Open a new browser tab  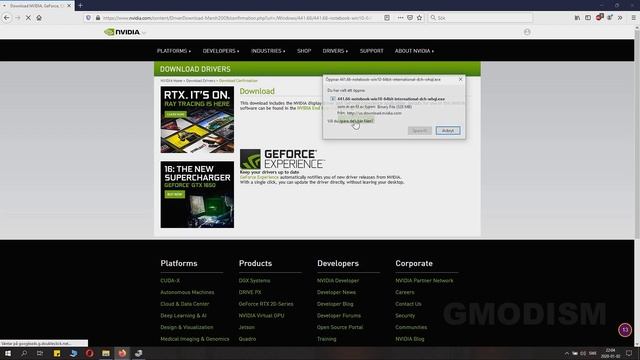tap(80, 5)
